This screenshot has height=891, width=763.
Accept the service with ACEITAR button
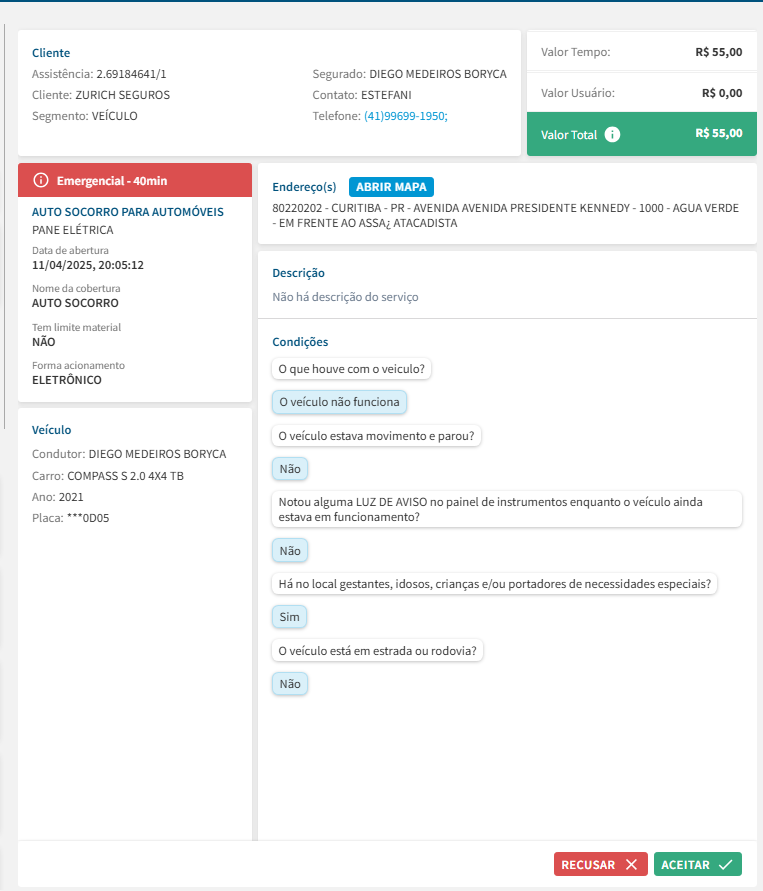697,865
